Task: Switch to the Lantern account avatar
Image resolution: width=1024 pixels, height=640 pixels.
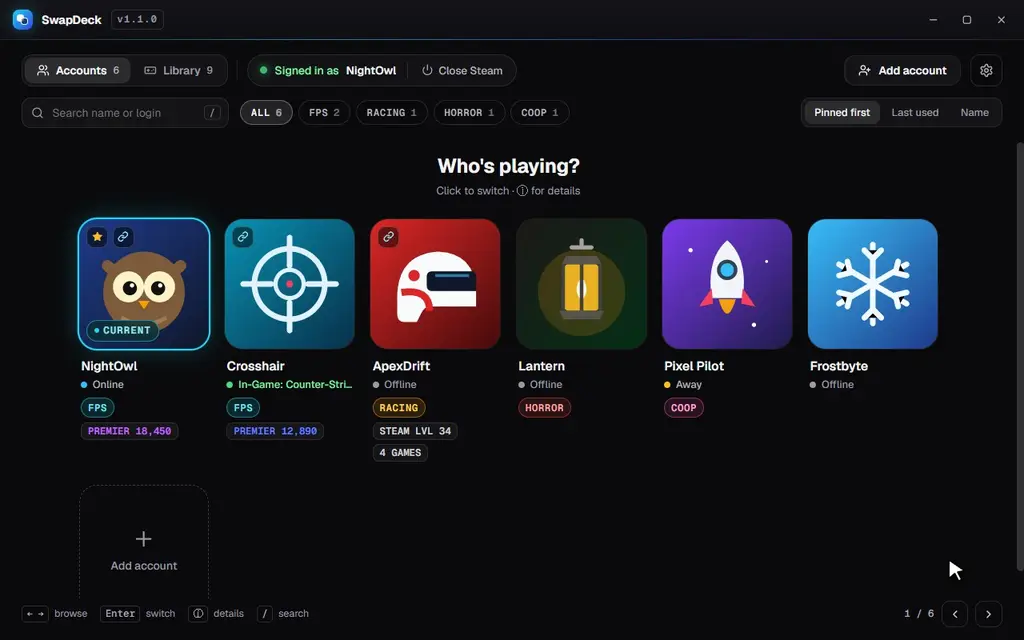Action: 581,284
